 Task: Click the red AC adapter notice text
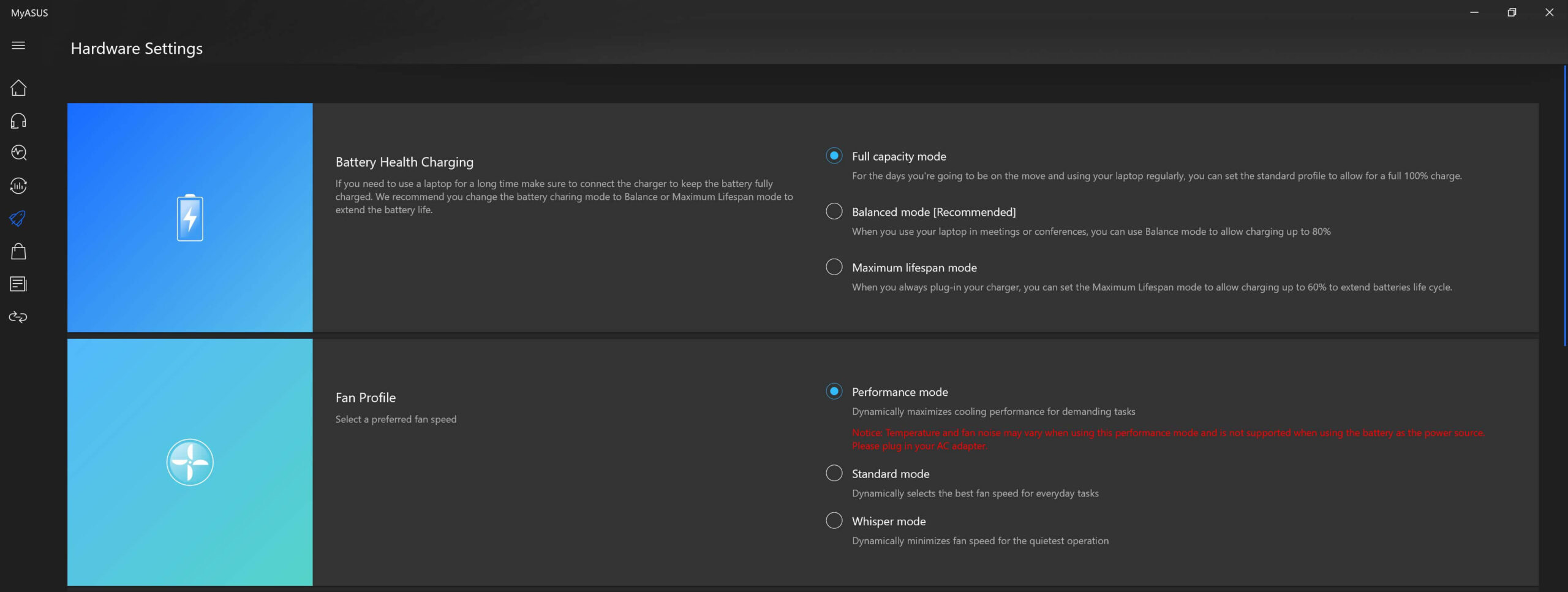coord(1168,439)
